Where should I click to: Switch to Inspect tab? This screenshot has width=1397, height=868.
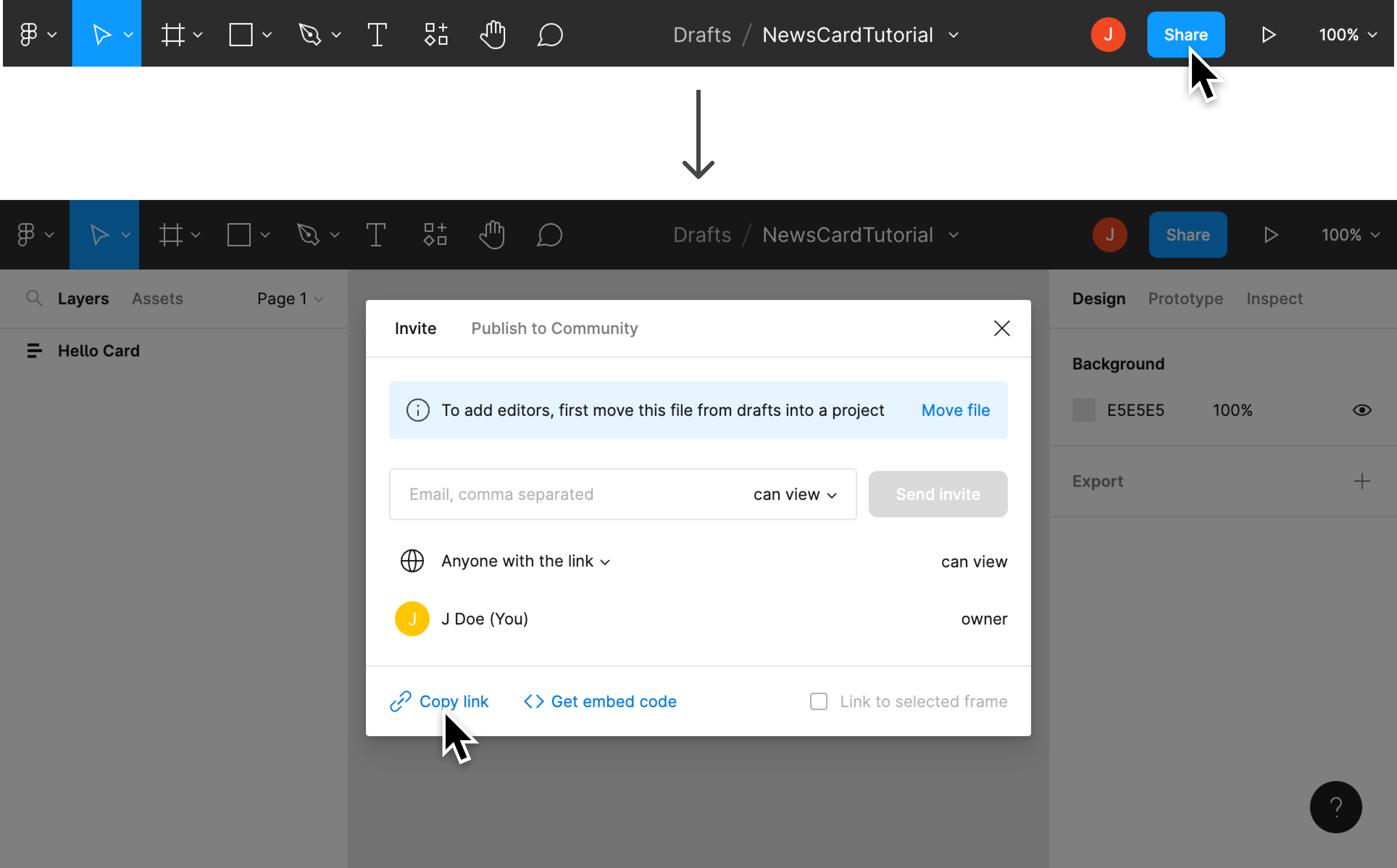coord(1275,298)
